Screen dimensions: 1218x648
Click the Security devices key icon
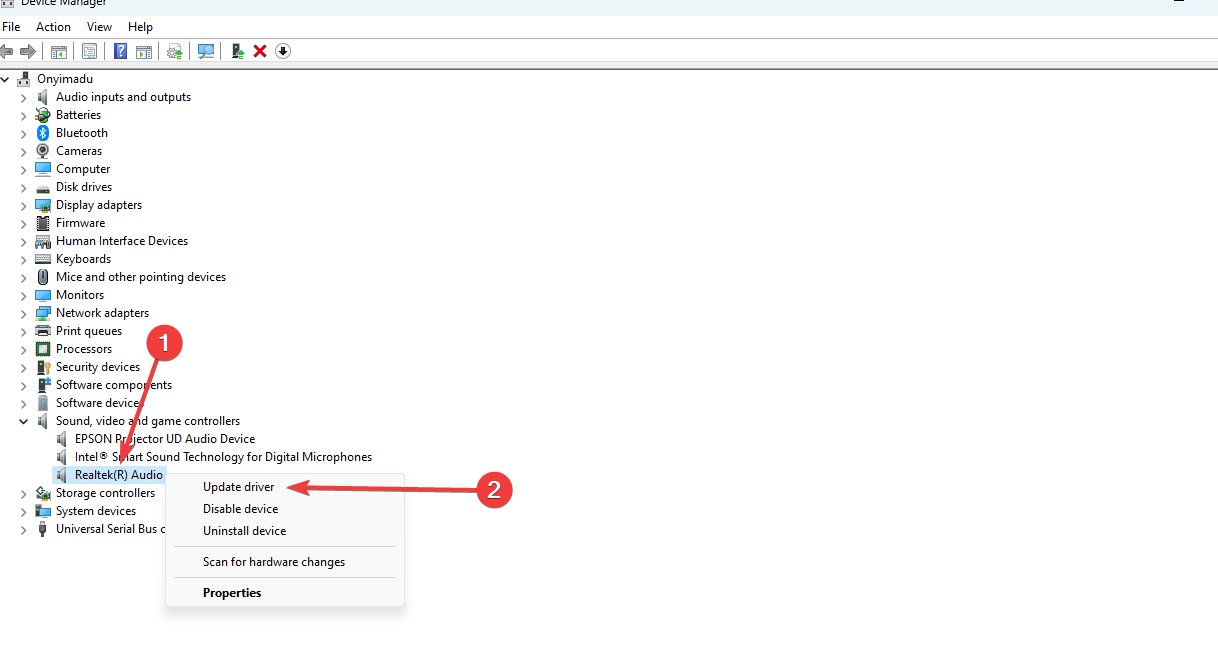point(43,367)
